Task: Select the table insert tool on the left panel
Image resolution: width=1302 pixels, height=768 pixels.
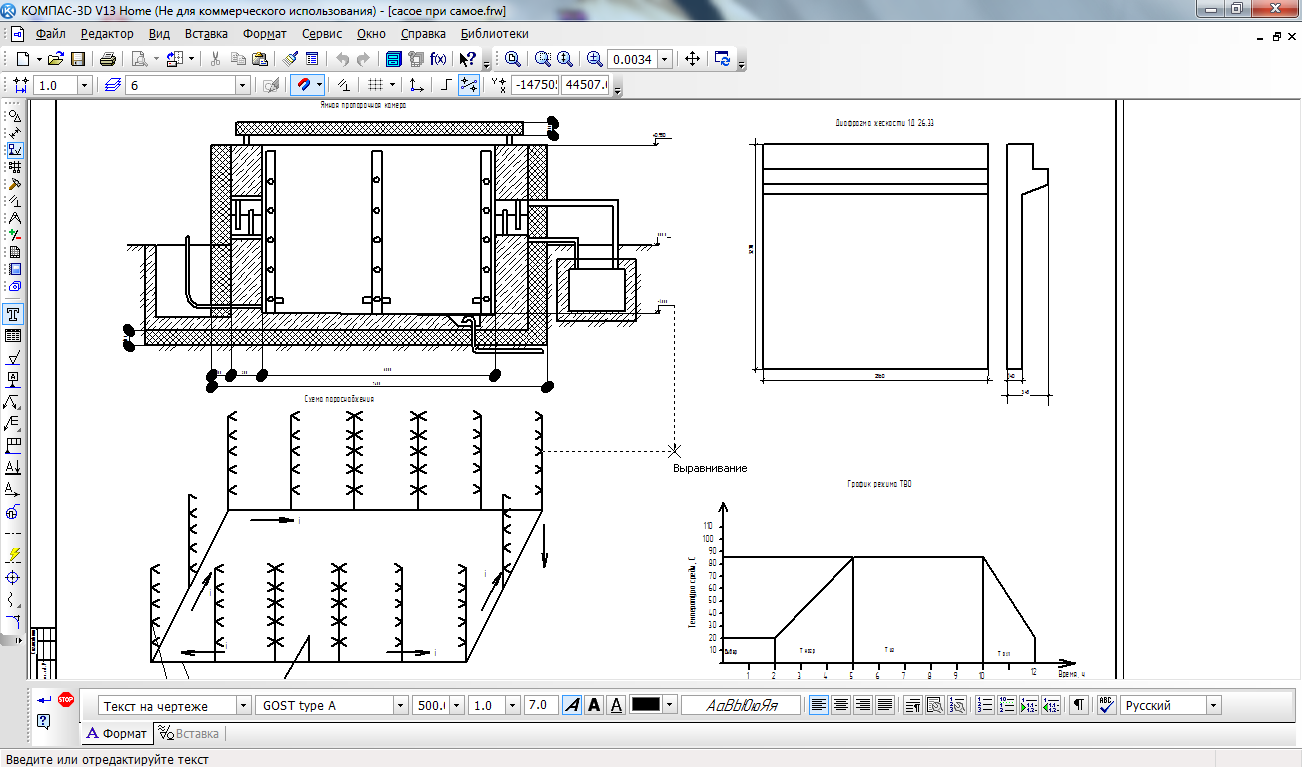Action: point(14,336)
